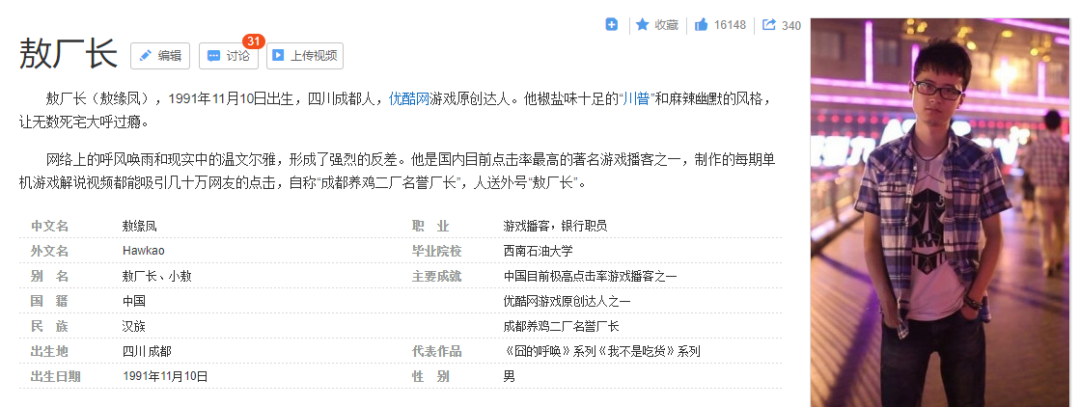
Task: Select the 民族 value 汉族
Action: pos(134,326)
